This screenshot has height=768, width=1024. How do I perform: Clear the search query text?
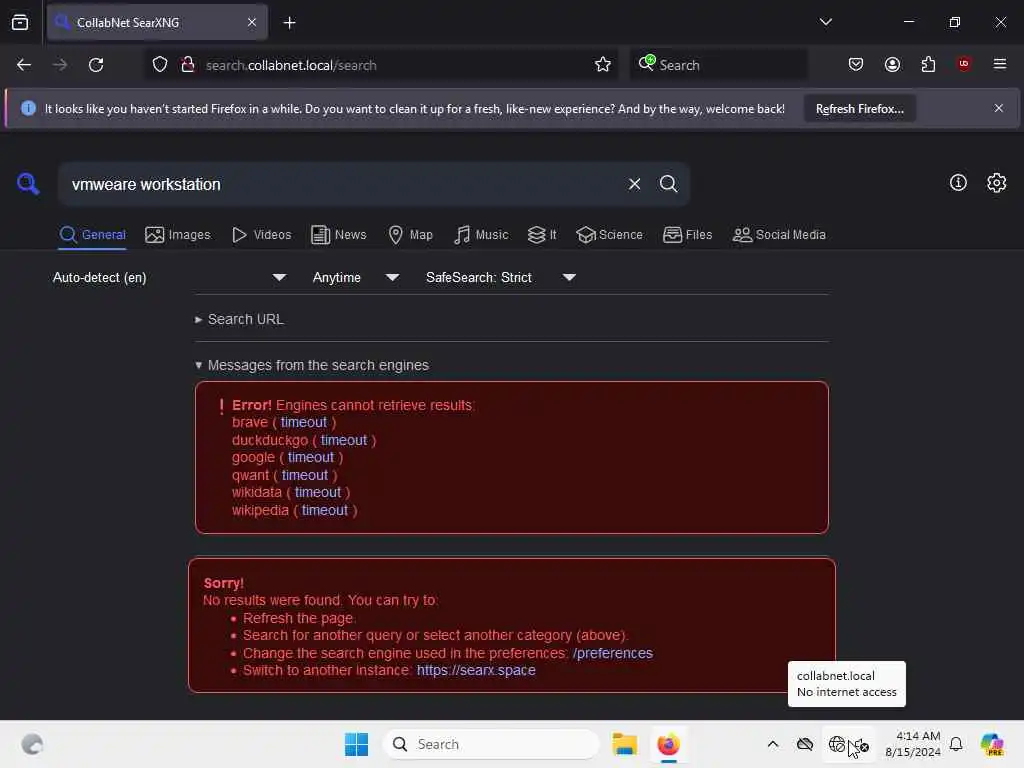point(634,184)
